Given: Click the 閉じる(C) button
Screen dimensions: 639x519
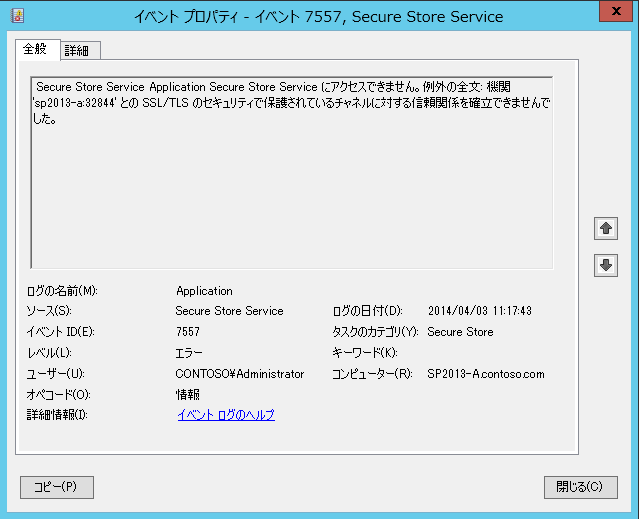Looking at the screenshot, I should [580, 487].
